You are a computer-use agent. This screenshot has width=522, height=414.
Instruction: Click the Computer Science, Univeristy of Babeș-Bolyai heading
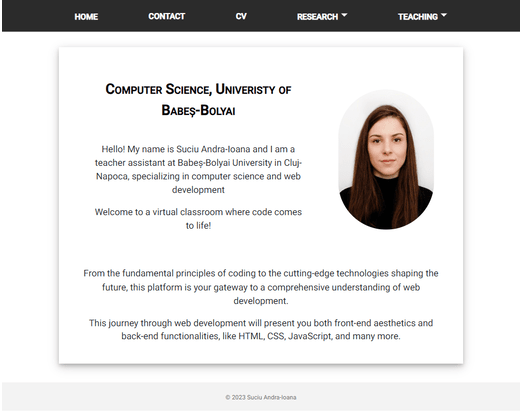(x=198, y=100)
